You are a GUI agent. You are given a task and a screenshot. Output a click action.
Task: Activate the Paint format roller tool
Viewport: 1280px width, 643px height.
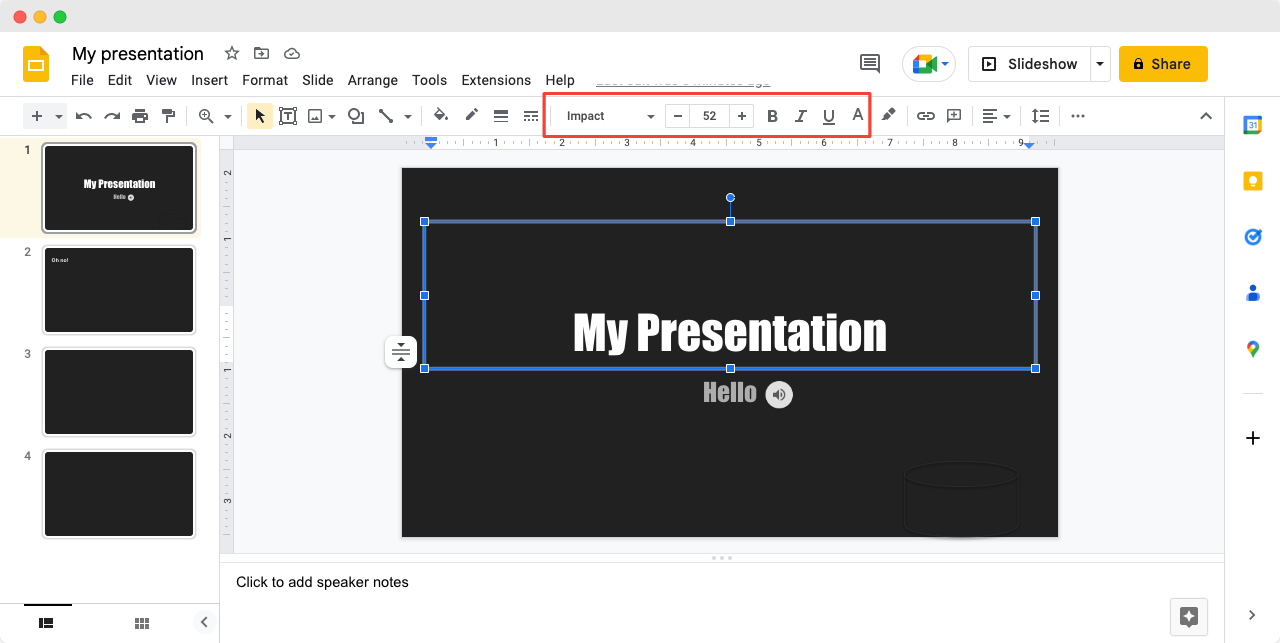point(168,116)
